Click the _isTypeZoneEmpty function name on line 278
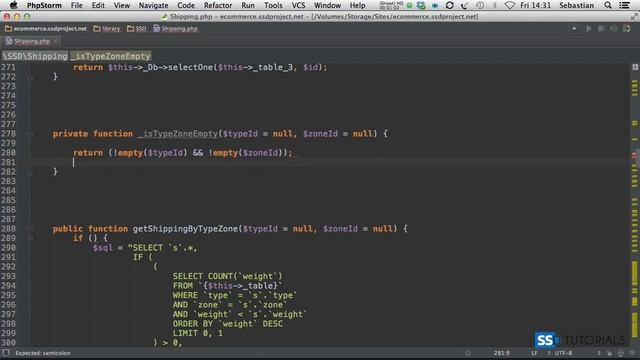Viewport: 640px width, 360px height. click(178, 133)
